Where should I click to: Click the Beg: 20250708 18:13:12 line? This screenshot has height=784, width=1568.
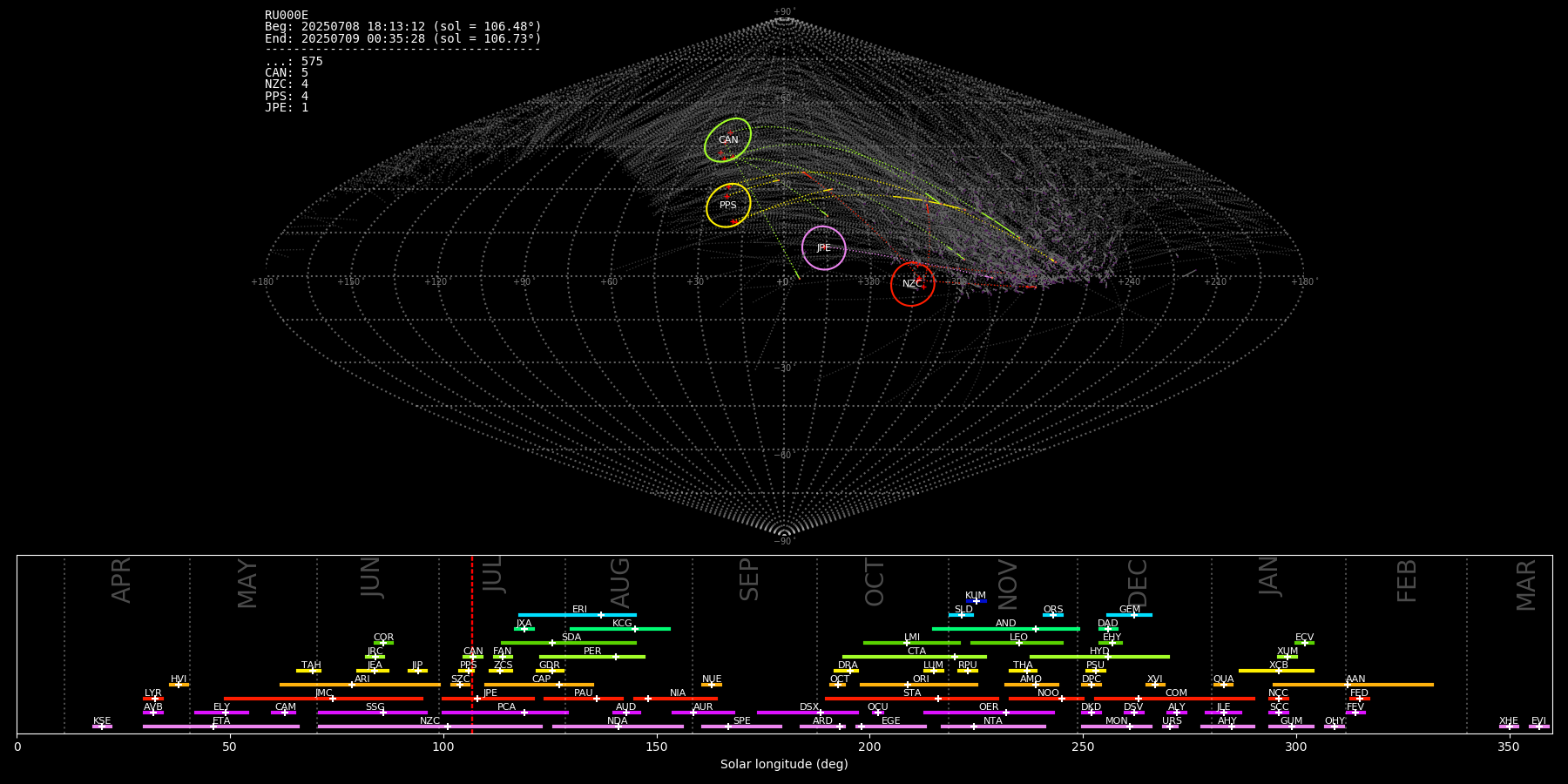point(403,27)
